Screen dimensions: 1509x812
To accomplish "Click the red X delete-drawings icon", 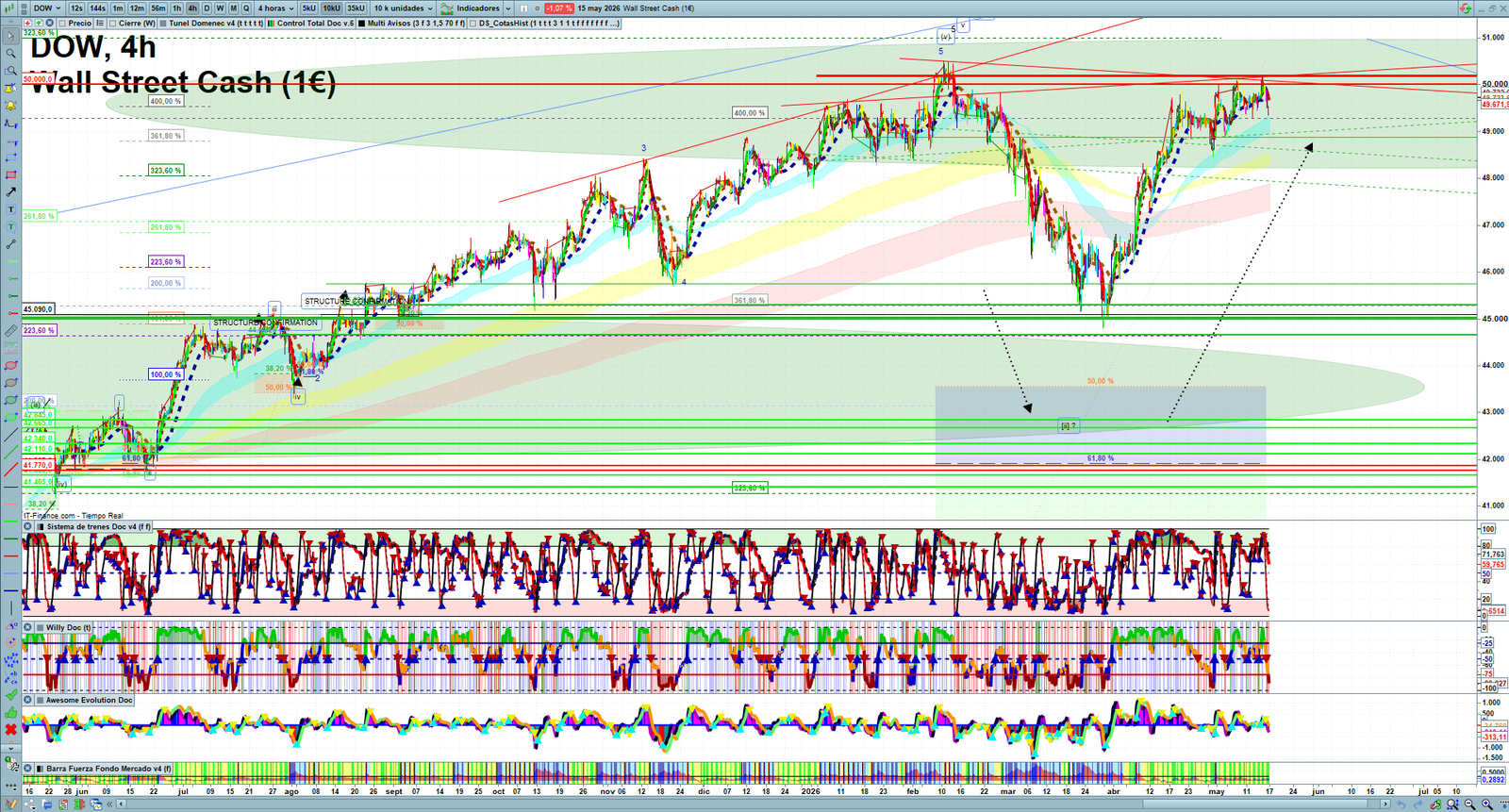I will (x=10, y=729).
